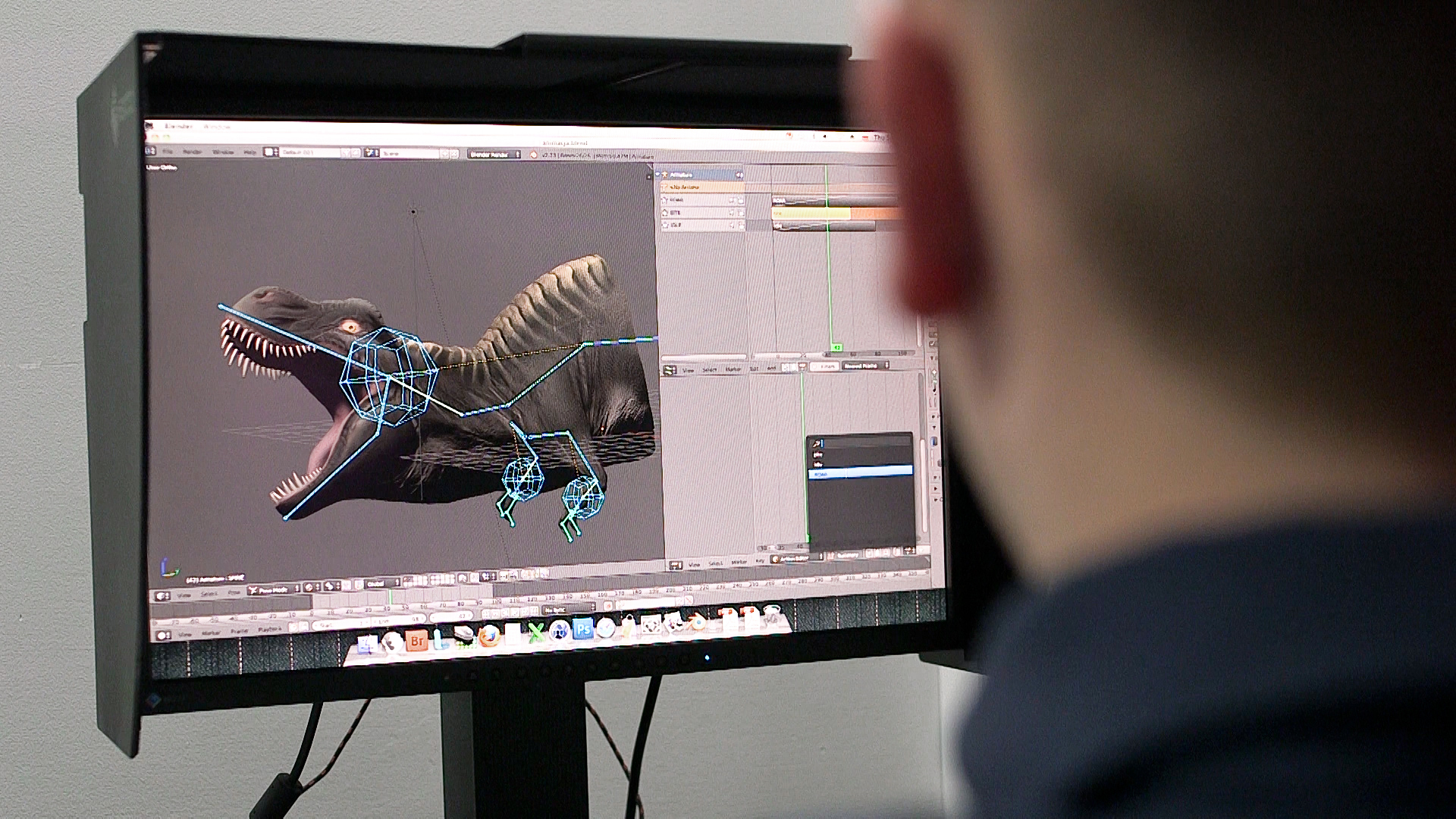Toggle mute on first NLA track
The image size is (1456, 819).
tap(732, 200)
